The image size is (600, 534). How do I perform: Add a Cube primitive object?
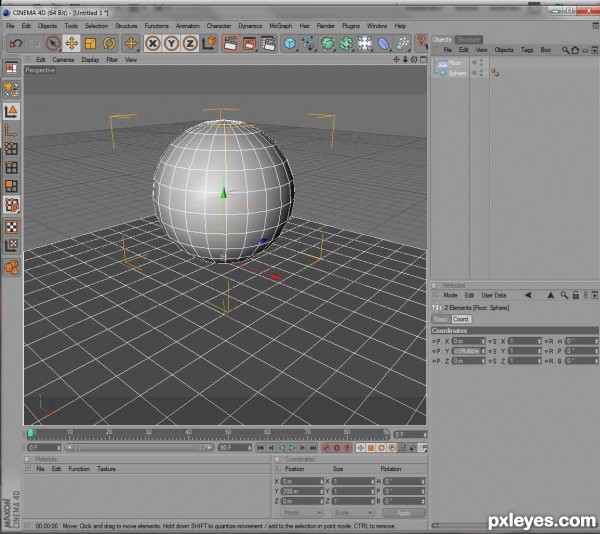click(290, 44)
